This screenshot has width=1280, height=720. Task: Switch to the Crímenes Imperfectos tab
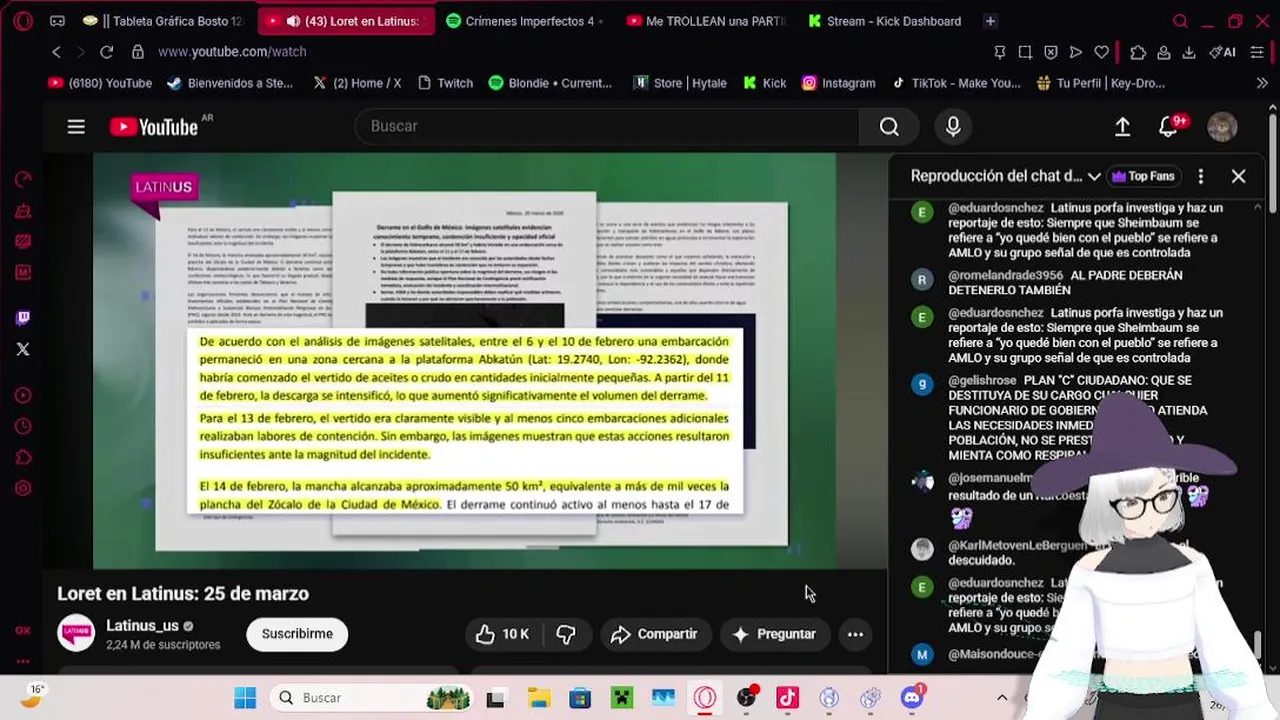(524, 21)
